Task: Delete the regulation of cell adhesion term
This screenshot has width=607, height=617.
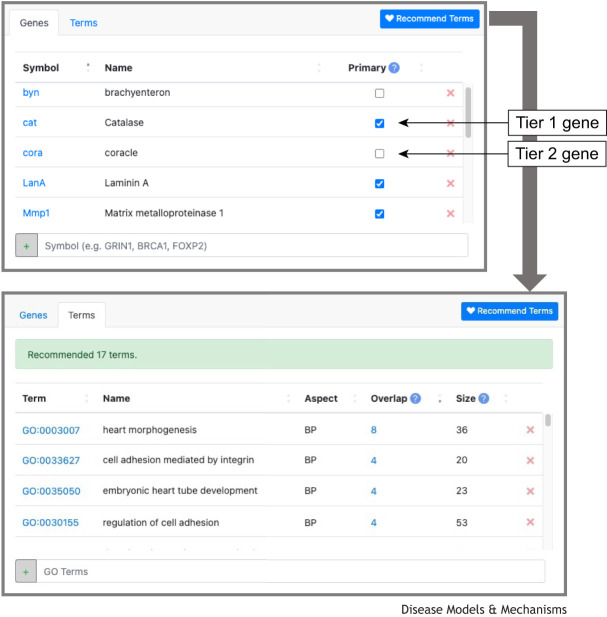Action: [530, 522]
